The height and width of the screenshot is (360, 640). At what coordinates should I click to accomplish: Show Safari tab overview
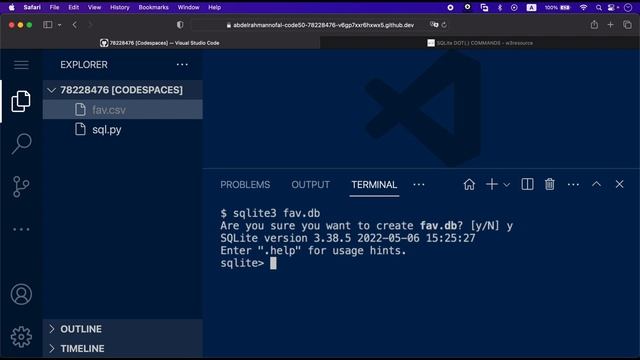(x=627, y=25)
